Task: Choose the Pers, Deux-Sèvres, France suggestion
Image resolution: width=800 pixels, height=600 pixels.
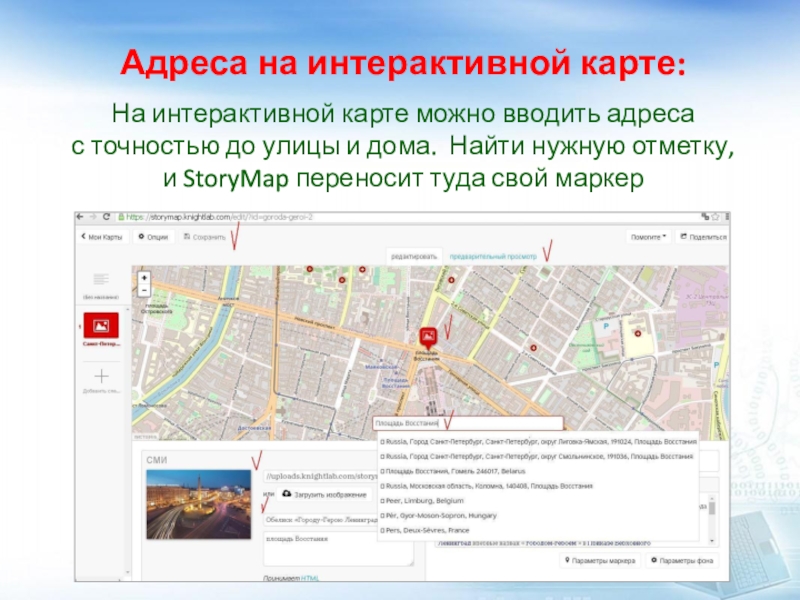Action: pos(538,531)
